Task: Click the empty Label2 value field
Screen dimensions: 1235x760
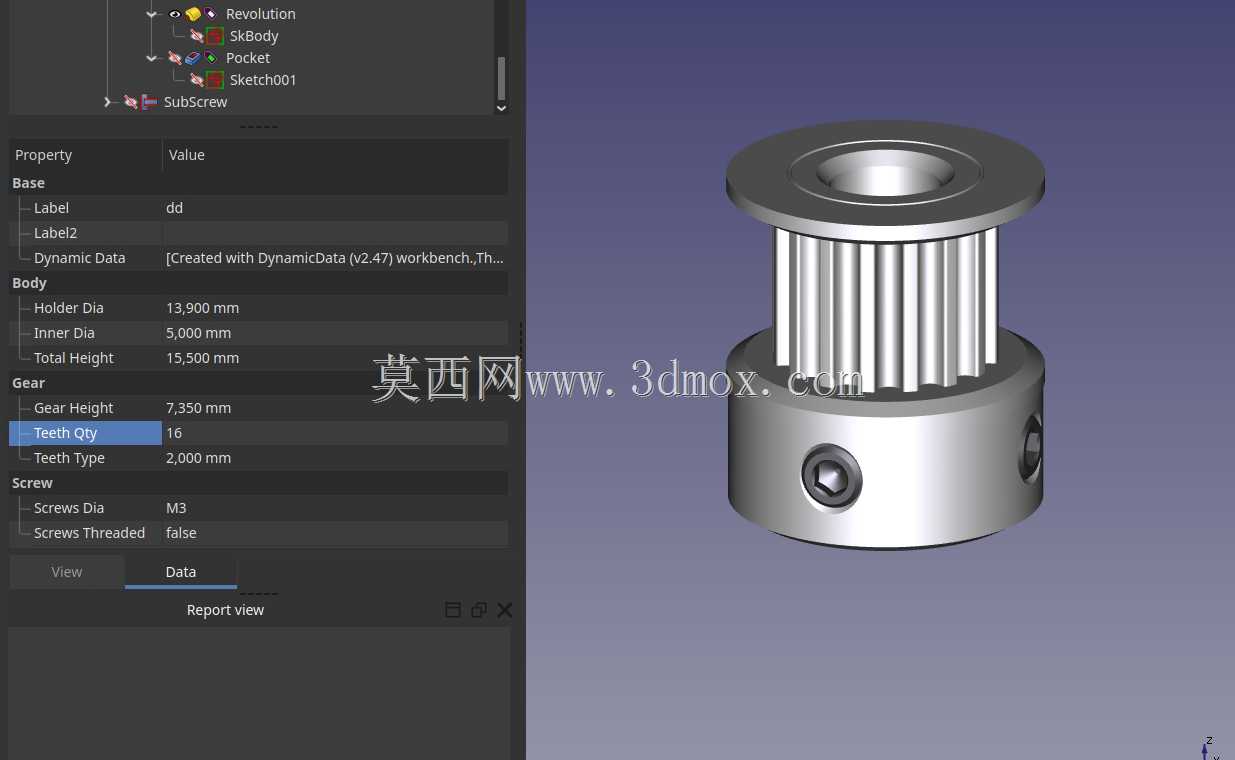Action: (x=335, y=233)
